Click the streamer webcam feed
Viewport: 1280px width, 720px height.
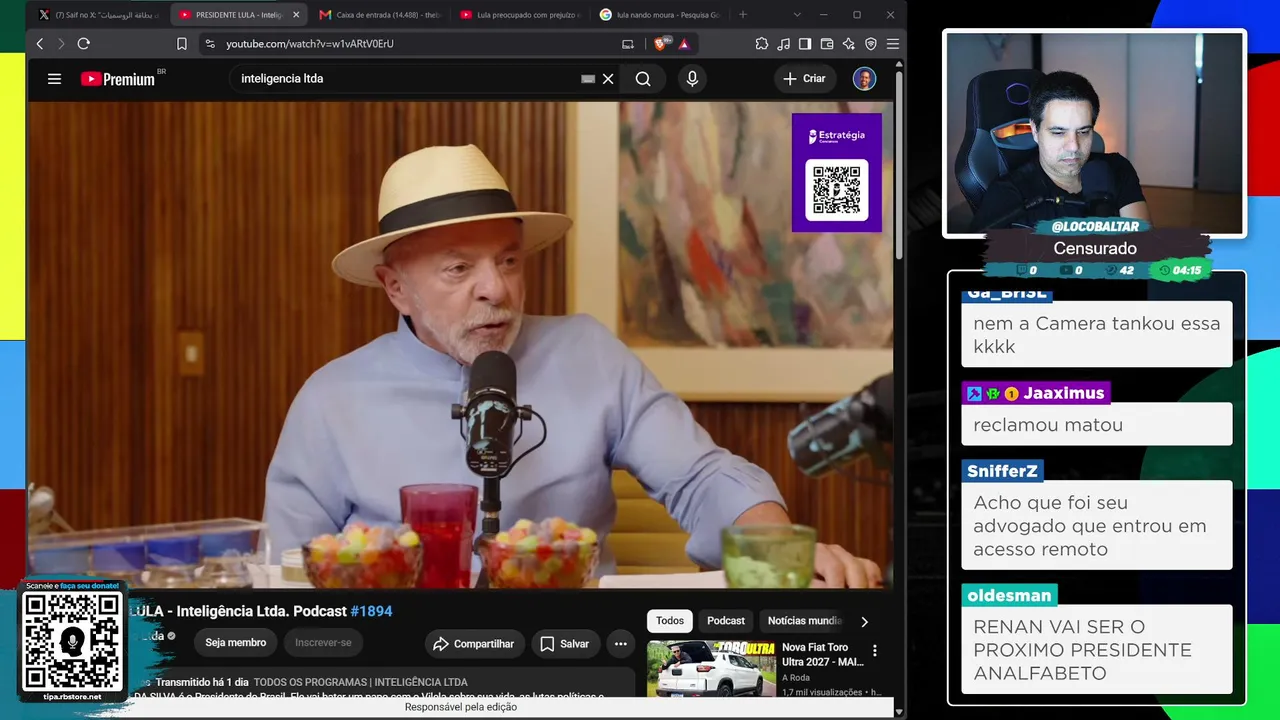tap(1095, 133)
